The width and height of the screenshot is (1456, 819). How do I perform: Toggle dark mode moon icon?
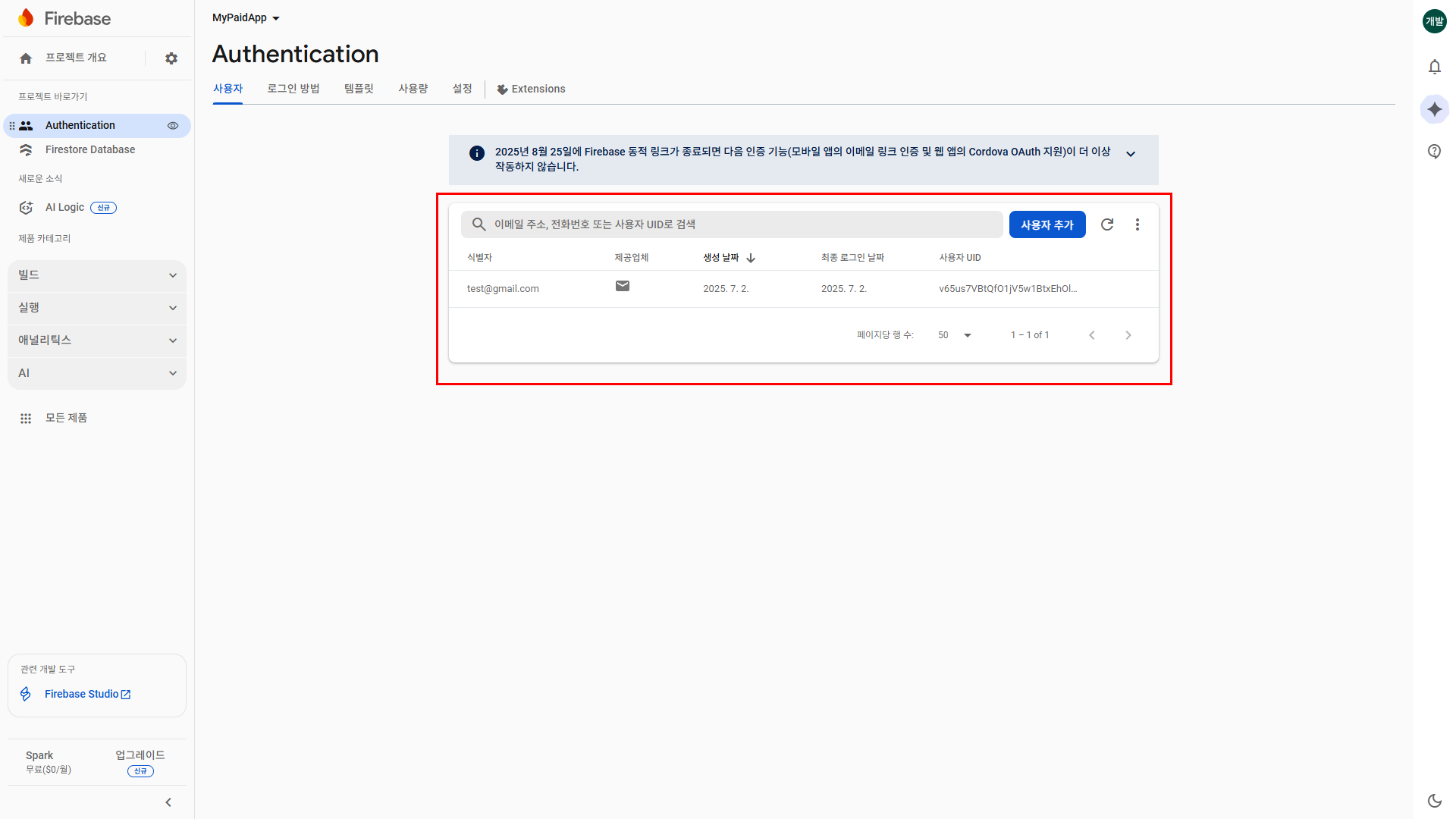(x=1434, y=800)
